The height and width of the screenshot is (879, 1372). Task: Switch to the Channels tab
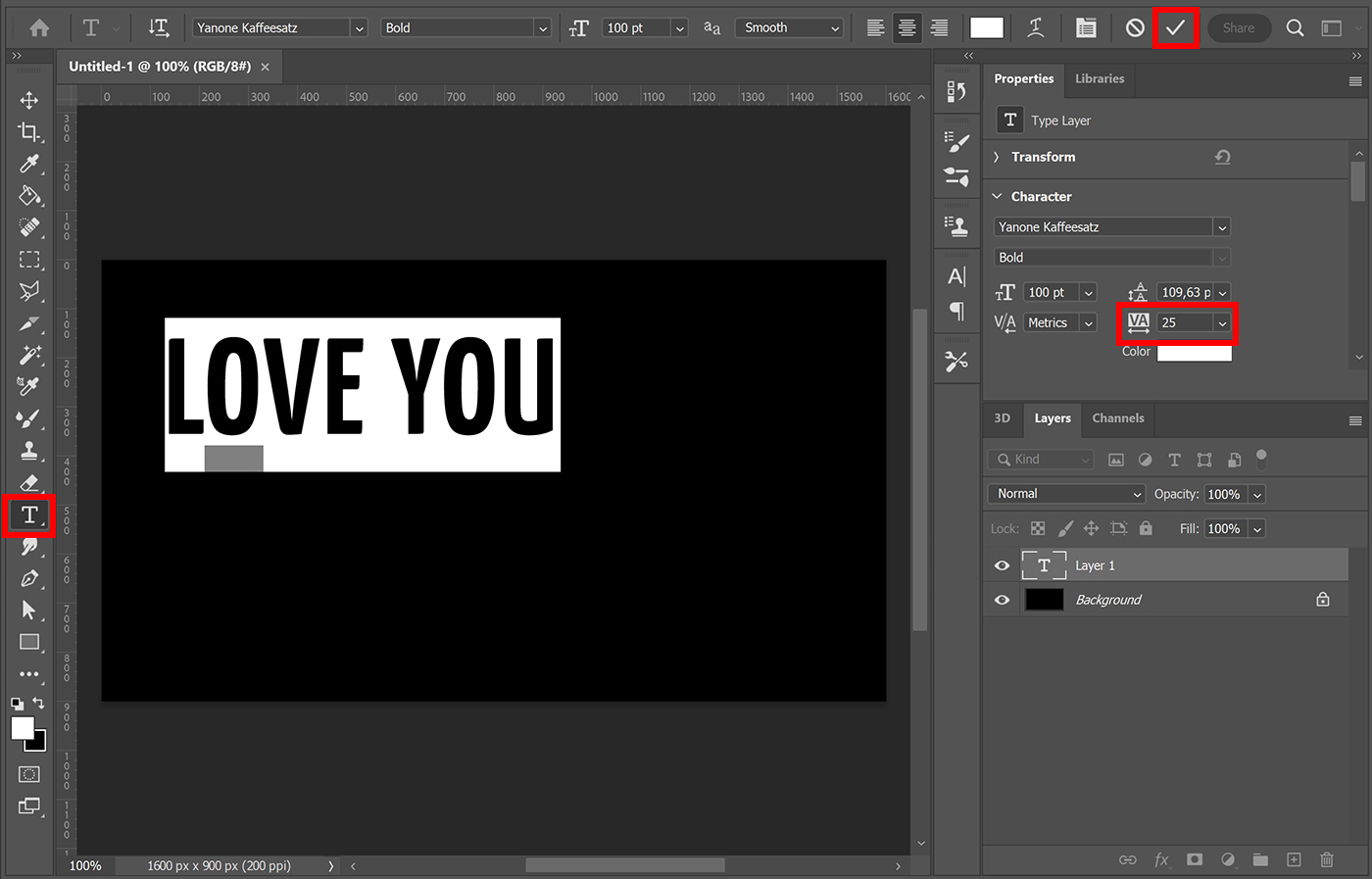(x=1117, y=418)
